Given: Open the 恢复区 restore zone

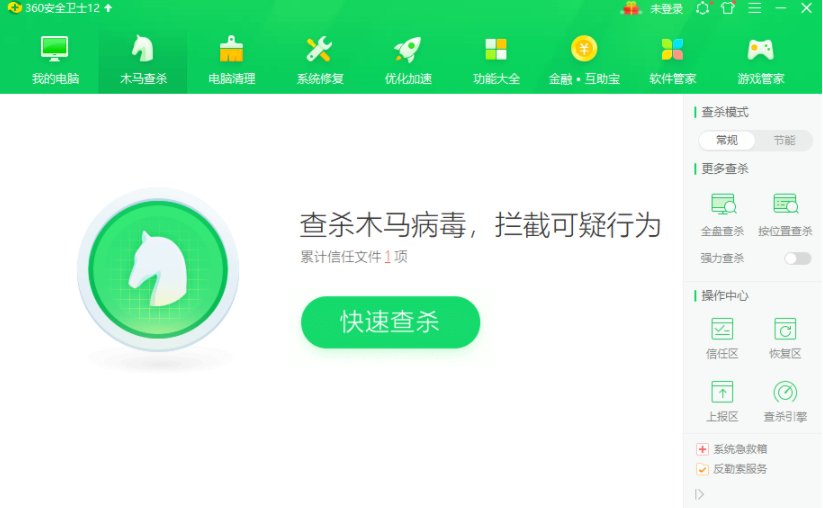Looking at the screenshot, I should pyautogui.click(x=785, y=338).
